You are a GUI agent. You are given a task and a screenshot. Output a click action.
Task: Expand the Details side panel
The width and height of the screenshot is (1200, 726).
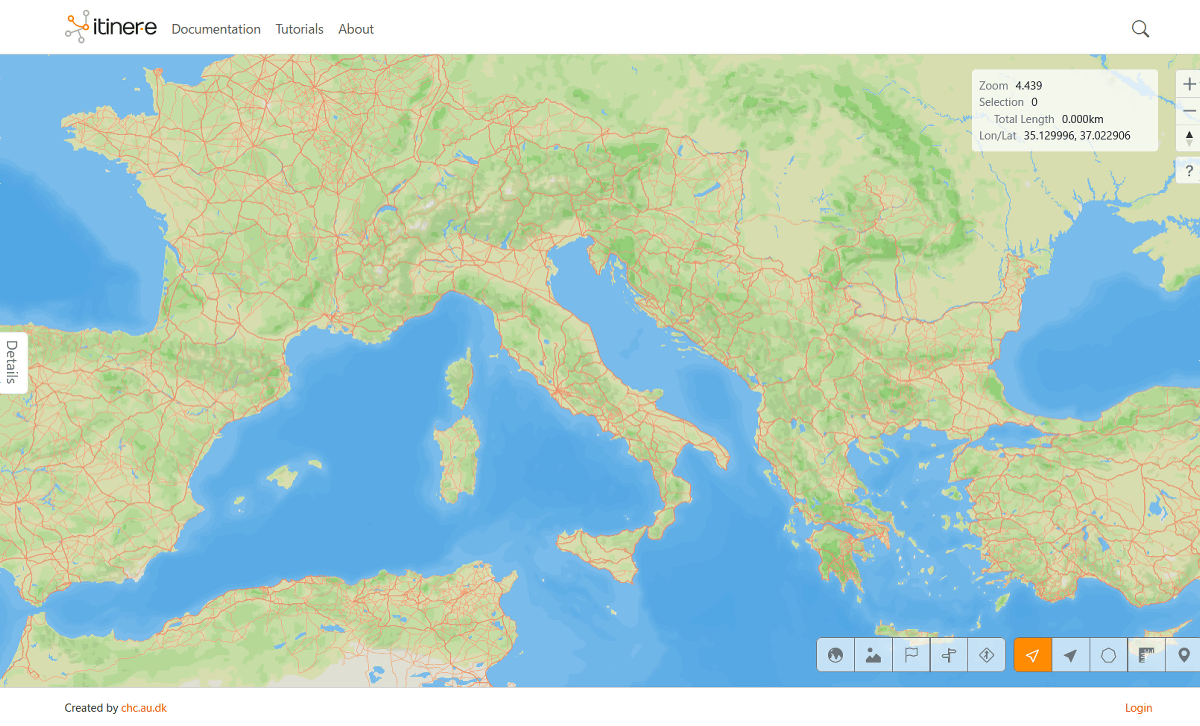12,362
